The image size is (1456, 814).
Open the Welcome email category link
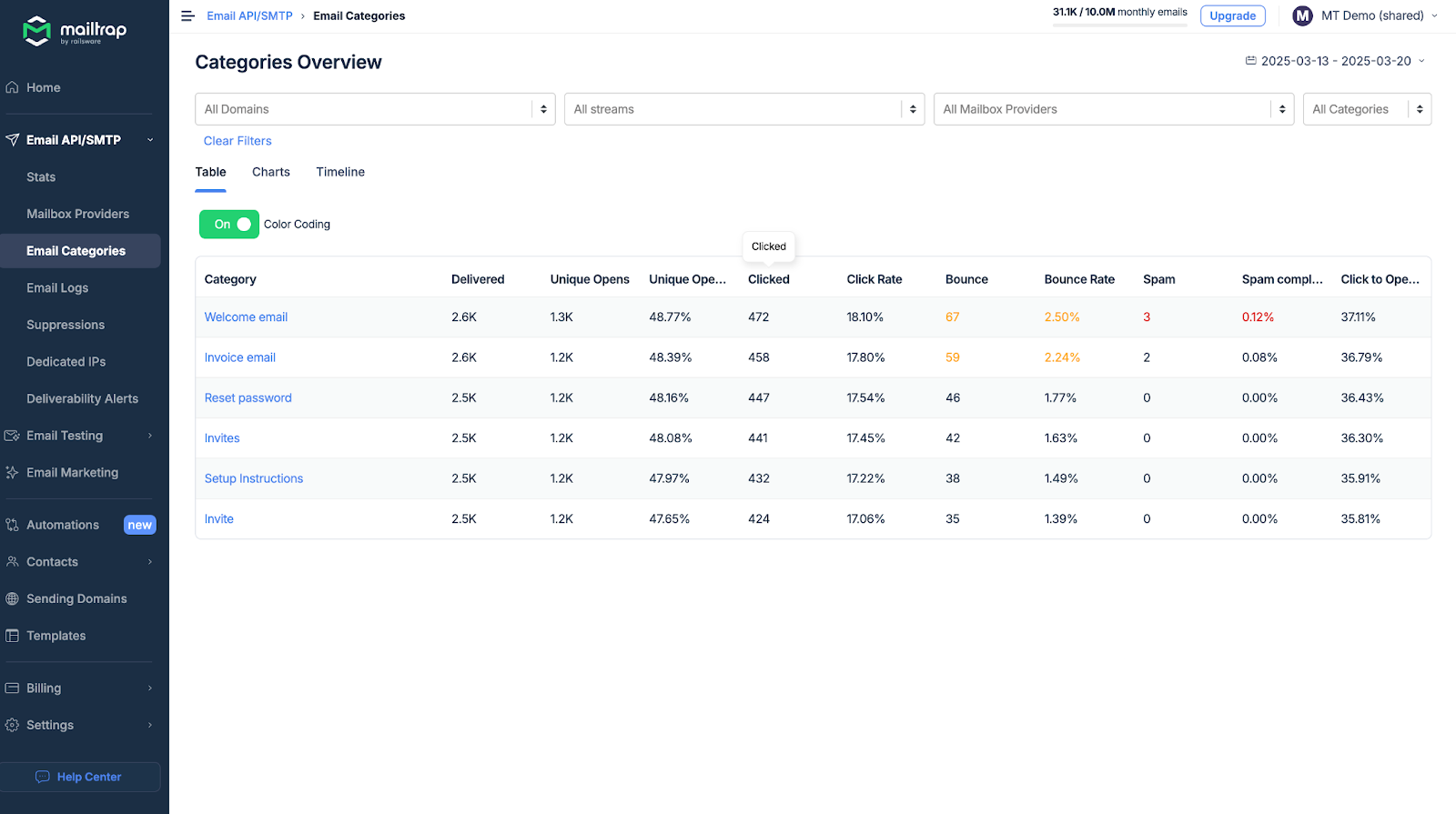[x=246, y=317]
